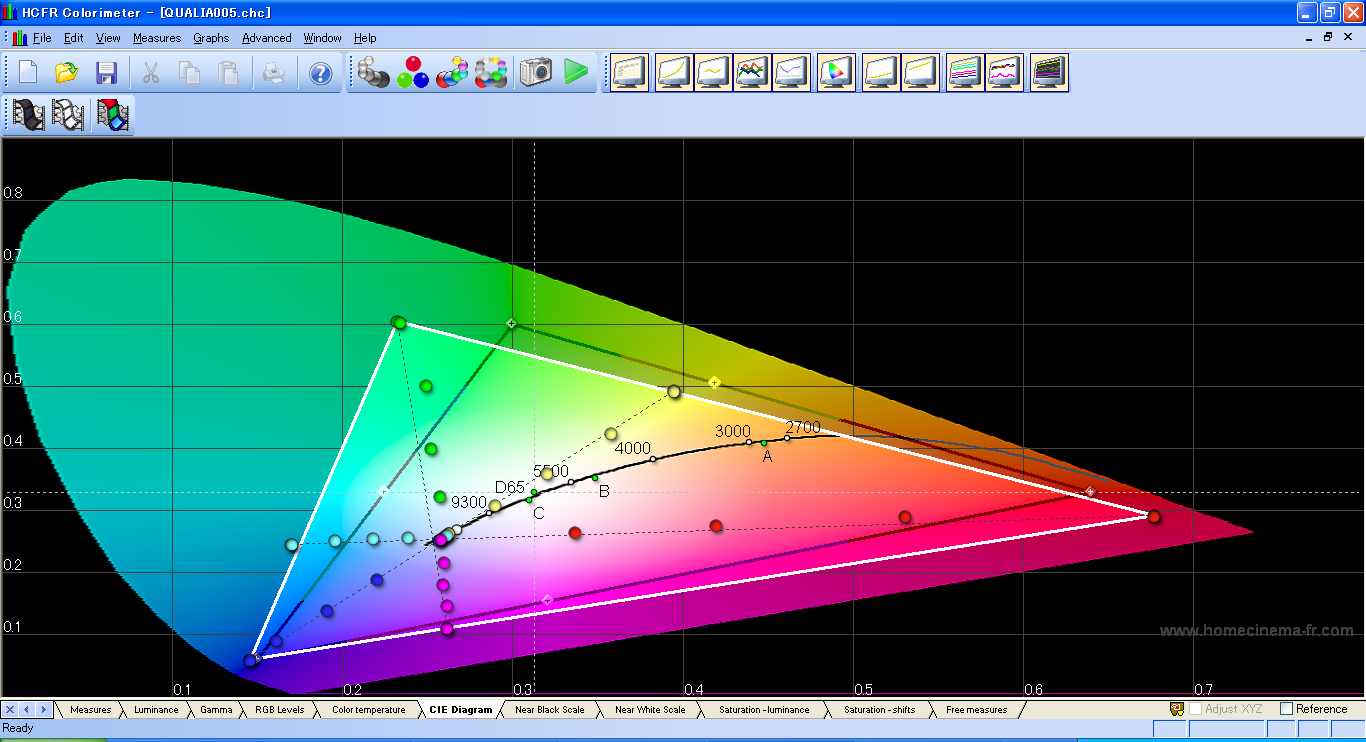Click the blue floppy disk Save icon
1366x742 pixels.
click(106, 72)
